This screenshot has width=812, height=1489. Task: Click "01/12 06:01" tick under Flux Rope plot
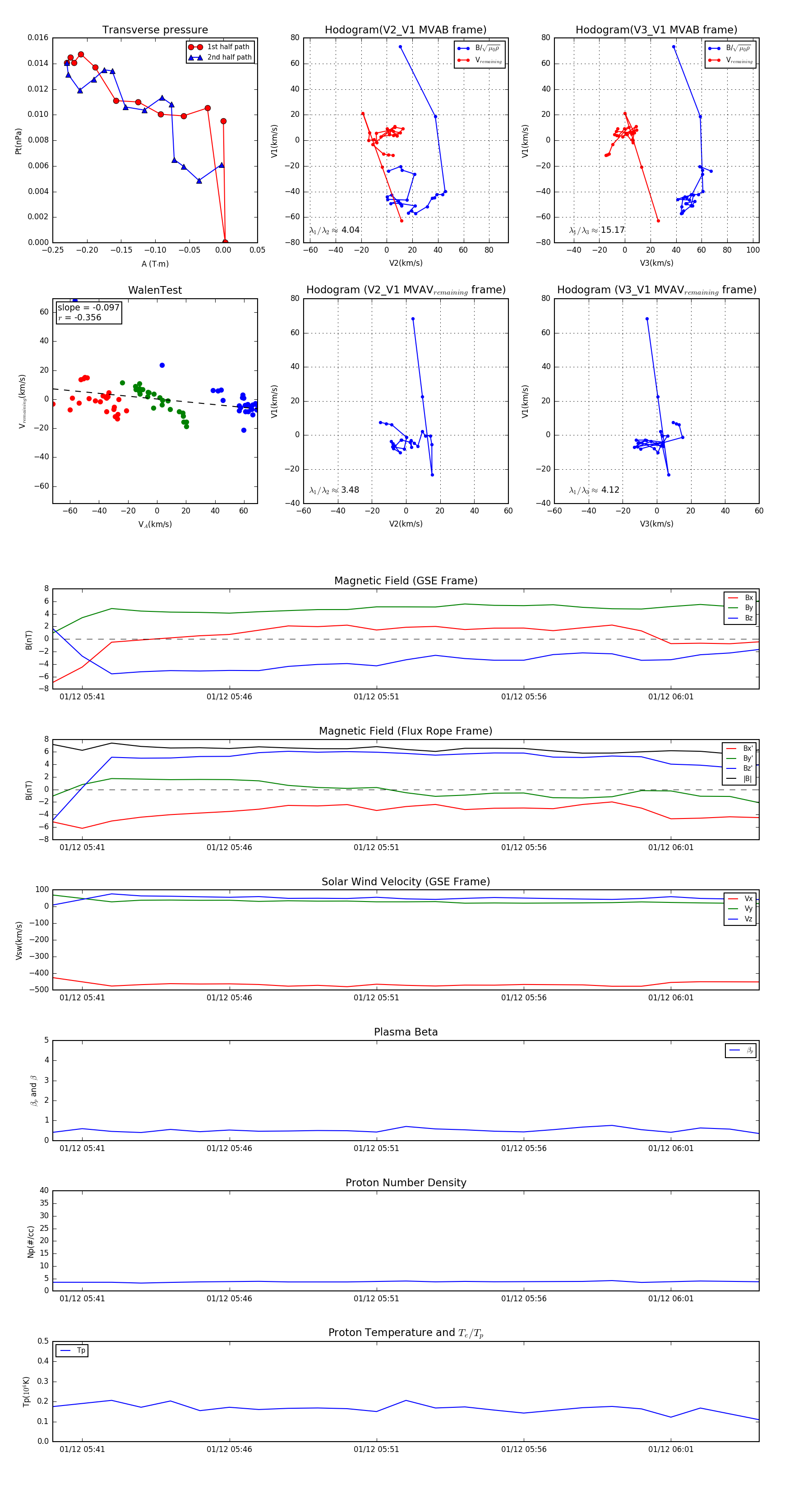click(x=670, y=847)
